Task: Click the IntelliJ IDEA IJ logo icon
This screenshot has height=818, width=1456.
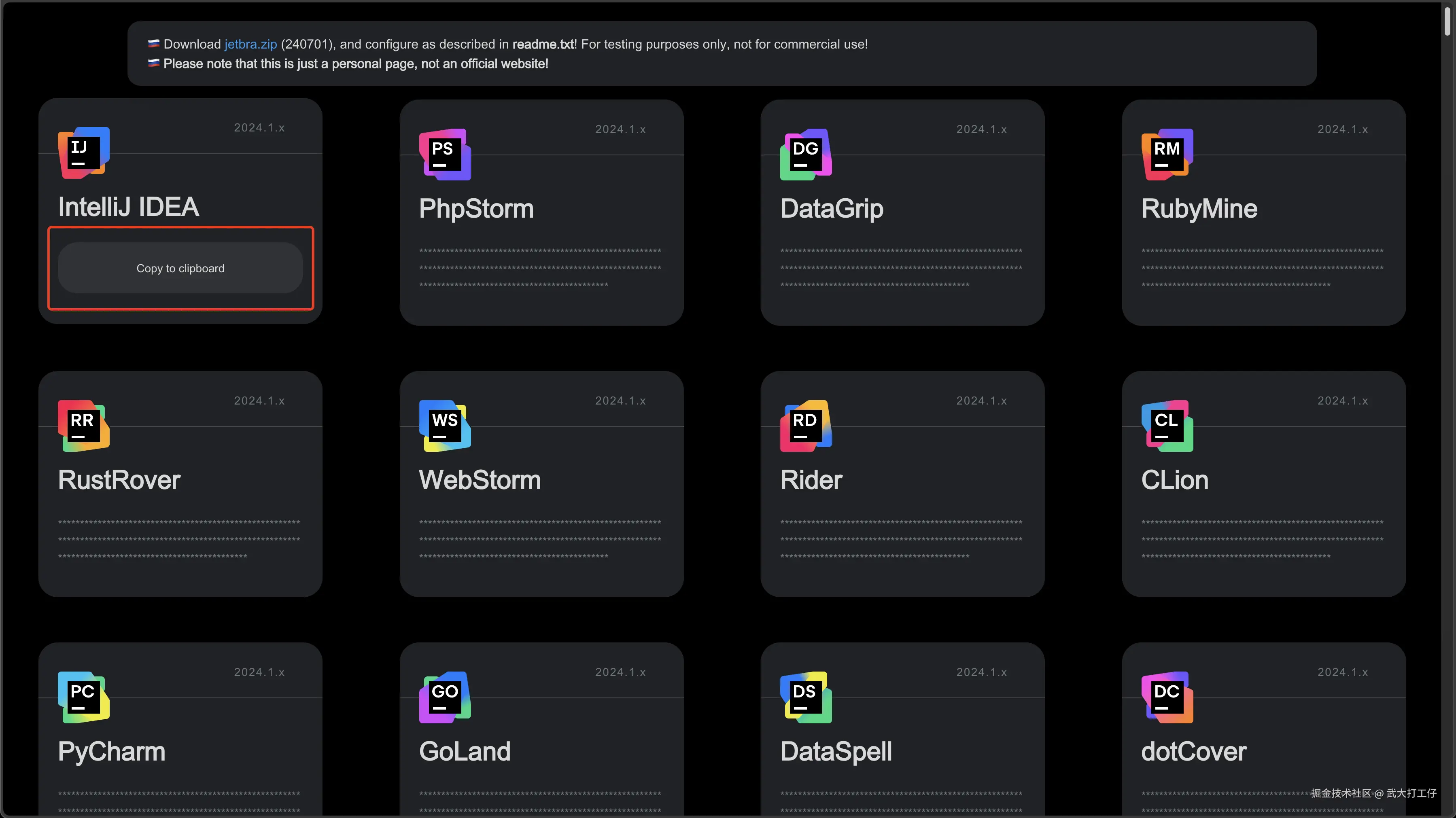Action: pos(84,153)
